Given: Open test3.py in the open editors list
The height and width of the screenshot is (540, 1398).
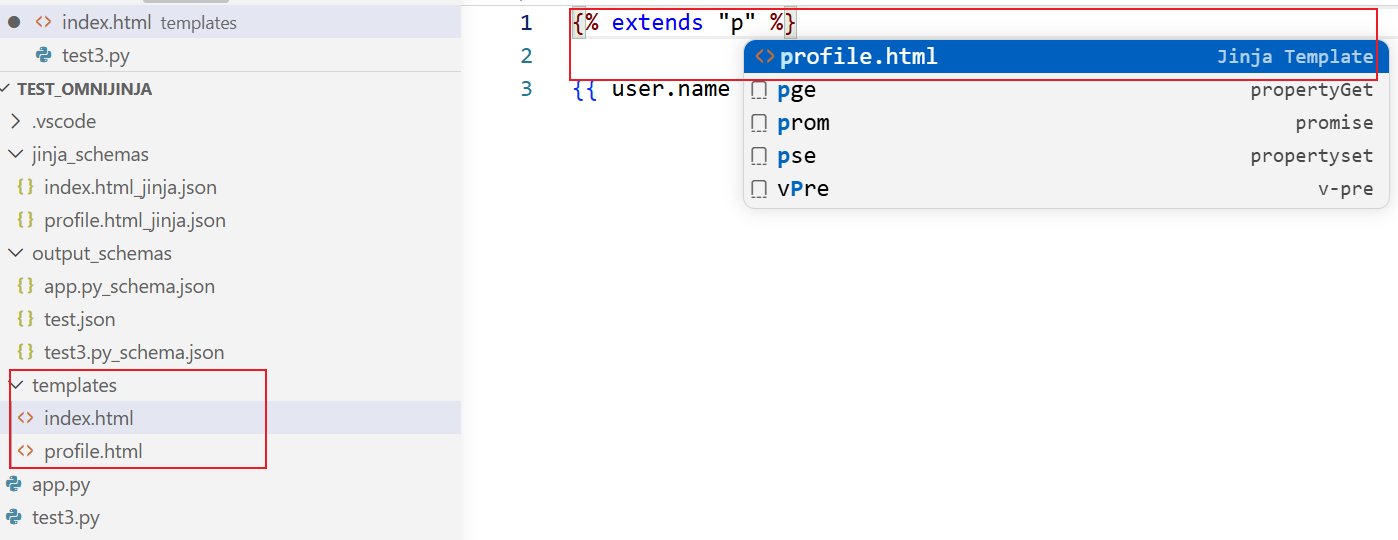Looking at the screenshot, I should [230, 55].
